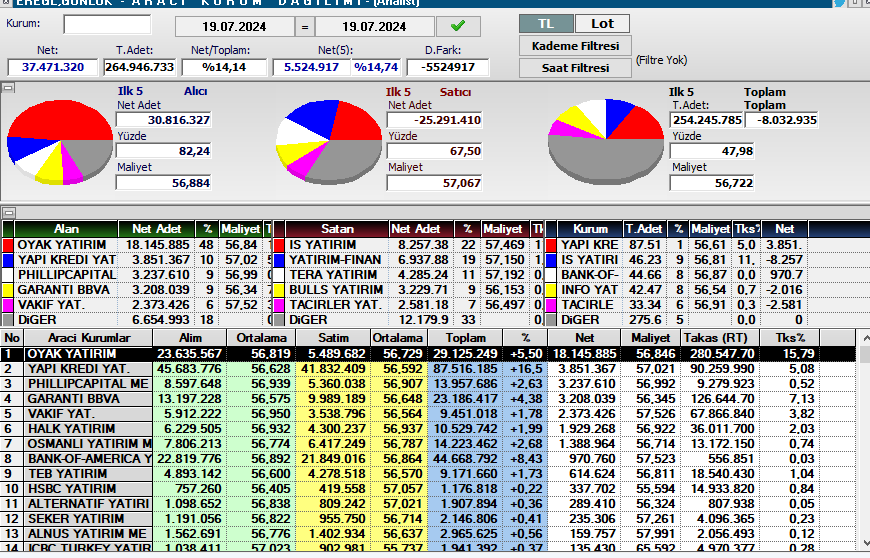Sort main table by Alim header

point(190,338)
